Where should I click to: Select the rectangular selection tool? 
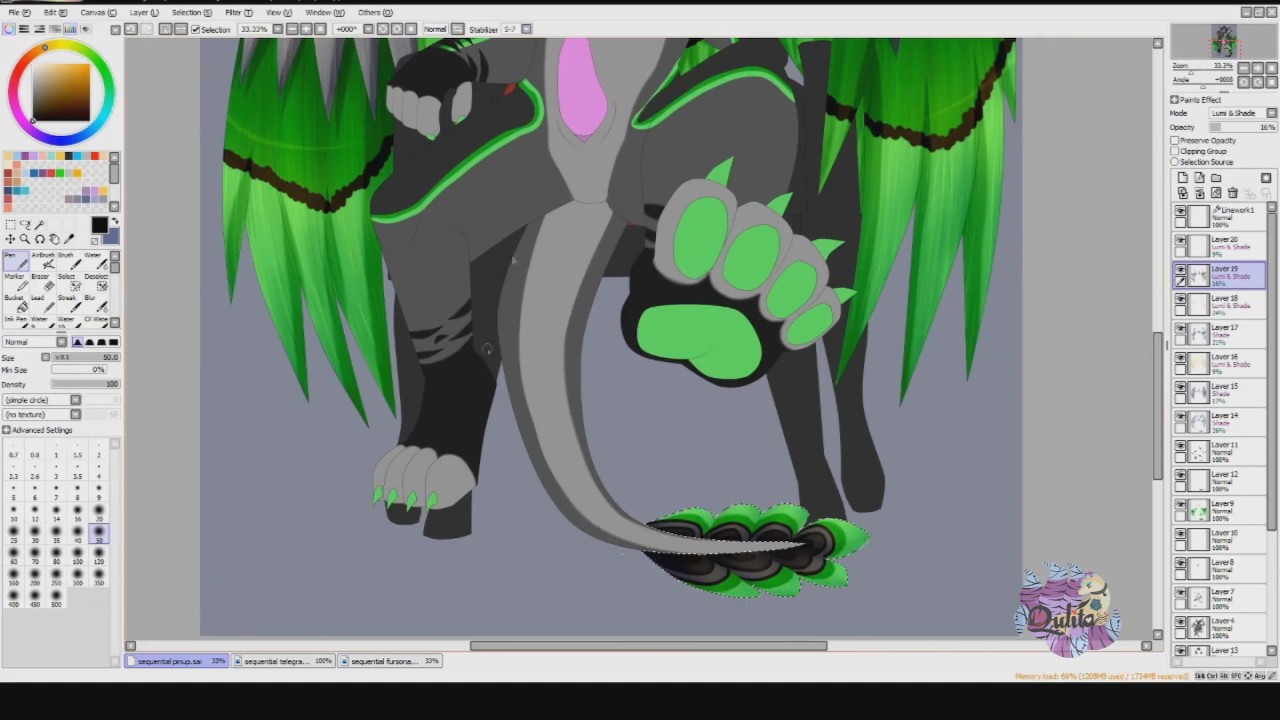[10, 226]
